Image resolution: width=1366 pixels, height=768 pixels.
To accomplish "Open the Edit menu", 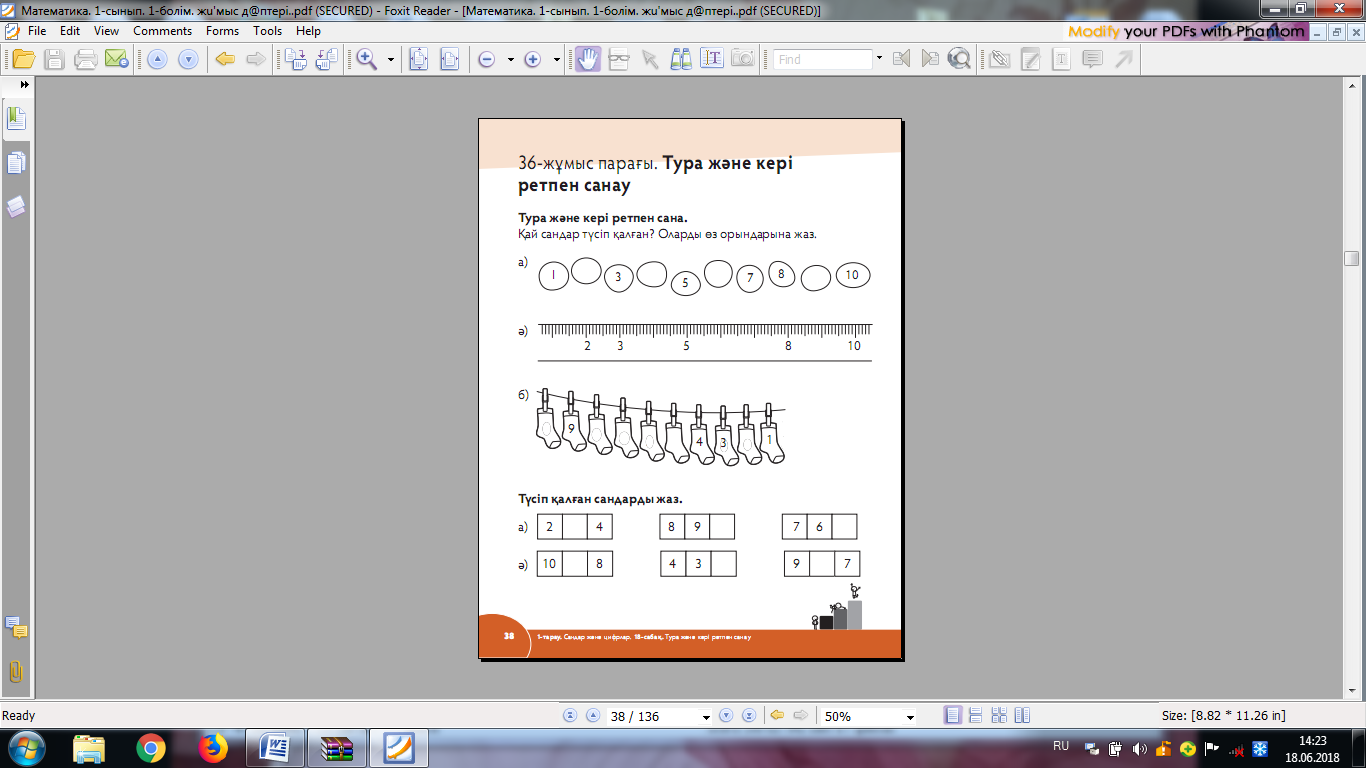I will [x=70, y=31].
